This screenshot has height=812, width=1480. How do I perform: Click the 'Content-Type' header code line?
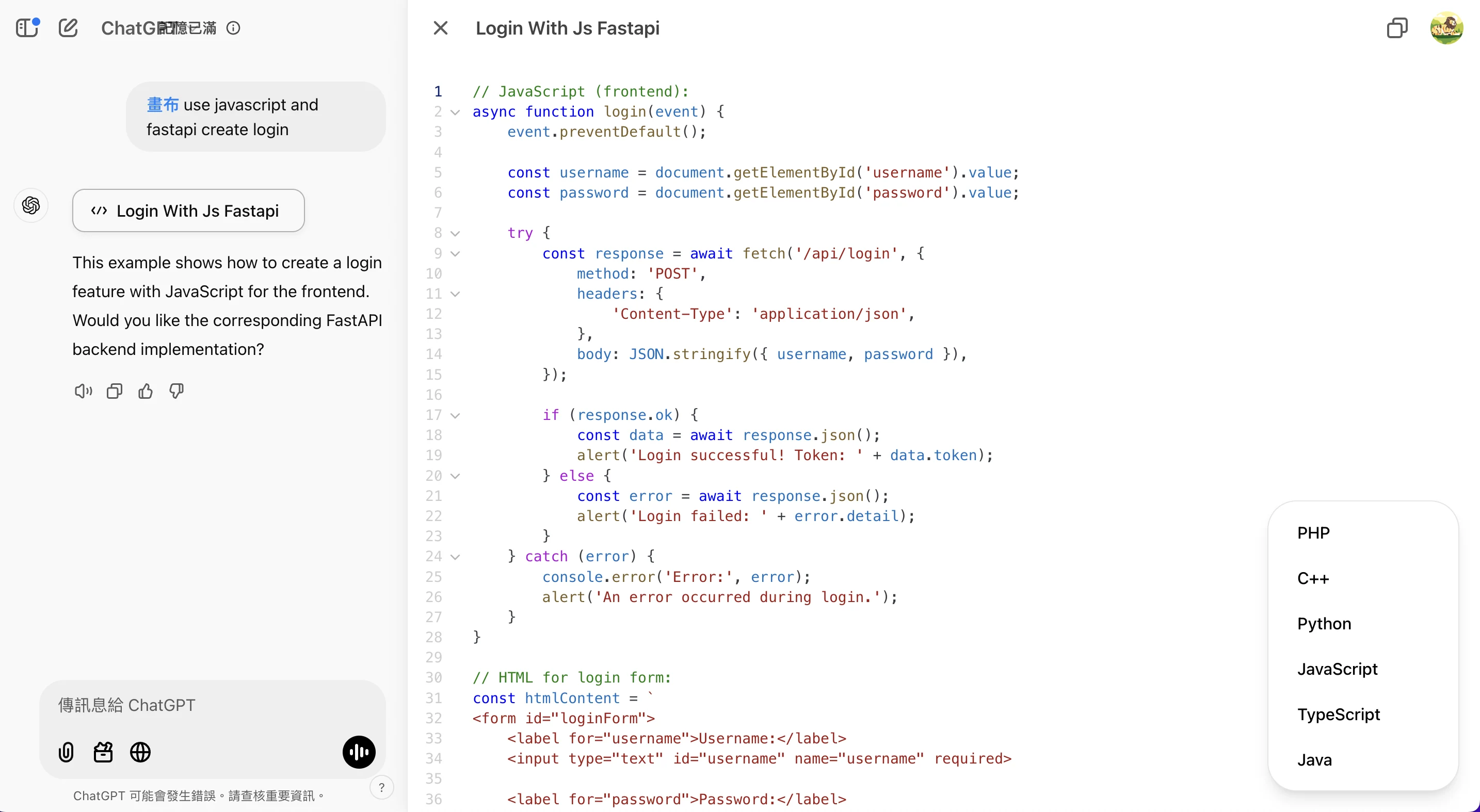[763, 314]
